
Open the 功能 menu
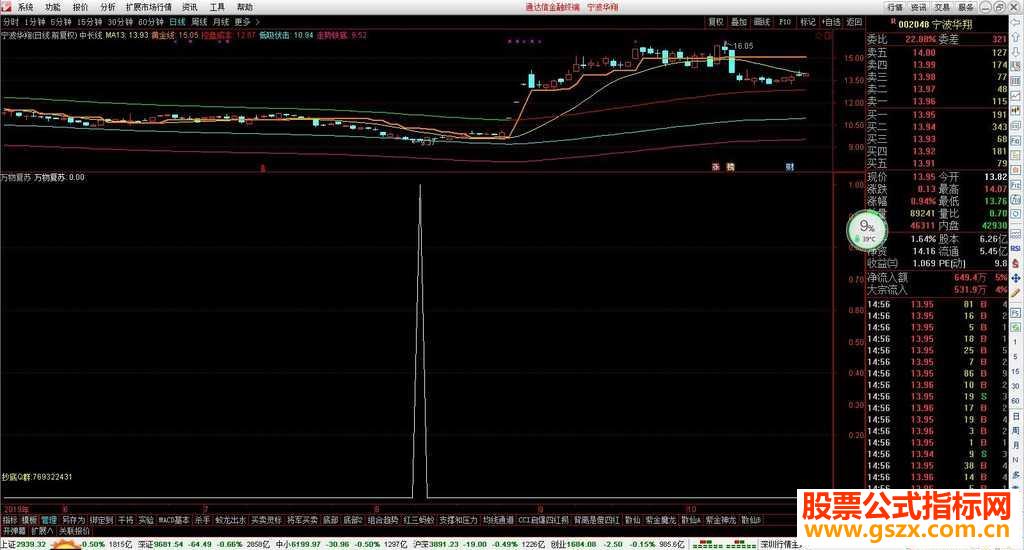tap(52, 7)
